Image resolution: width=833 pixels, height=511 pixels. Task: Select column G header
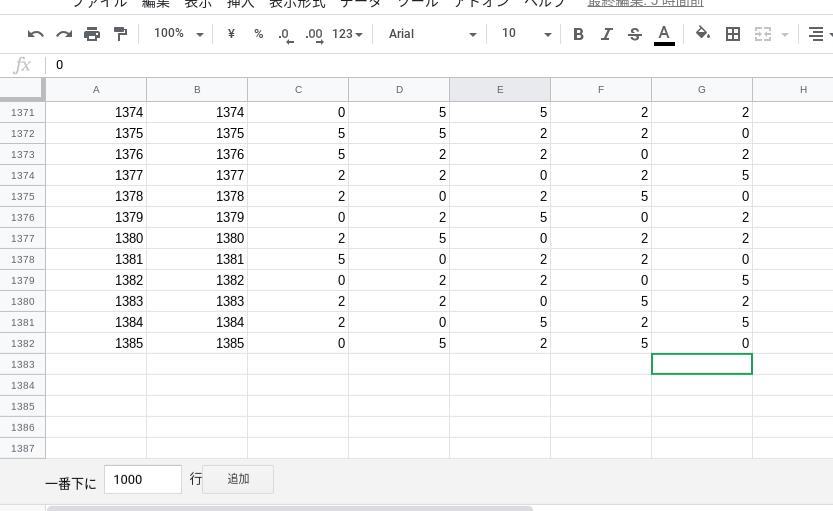pyautogui.click(x=702, y=90)
